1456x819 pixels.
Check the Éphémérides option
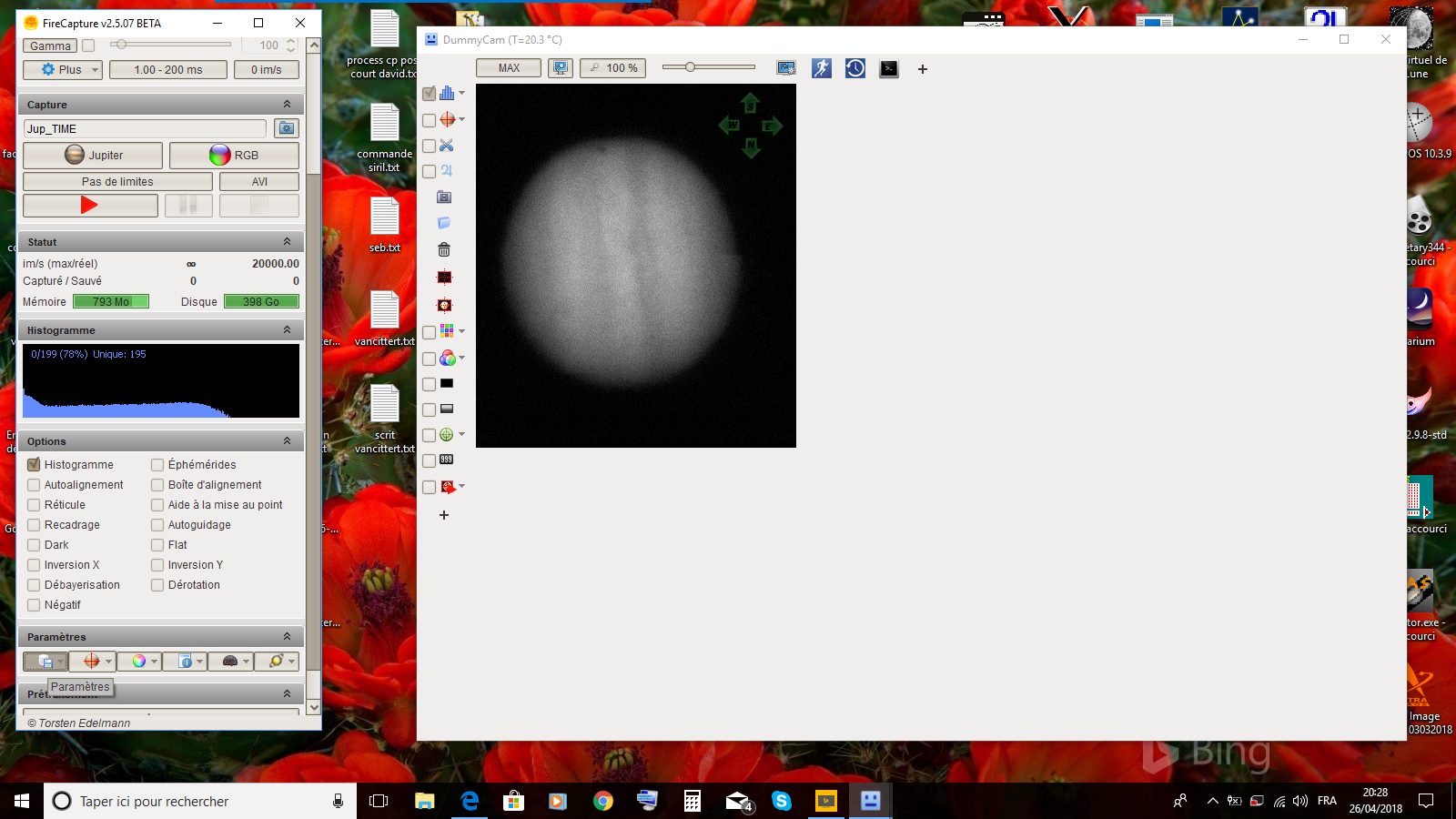[x=157, y=464]
